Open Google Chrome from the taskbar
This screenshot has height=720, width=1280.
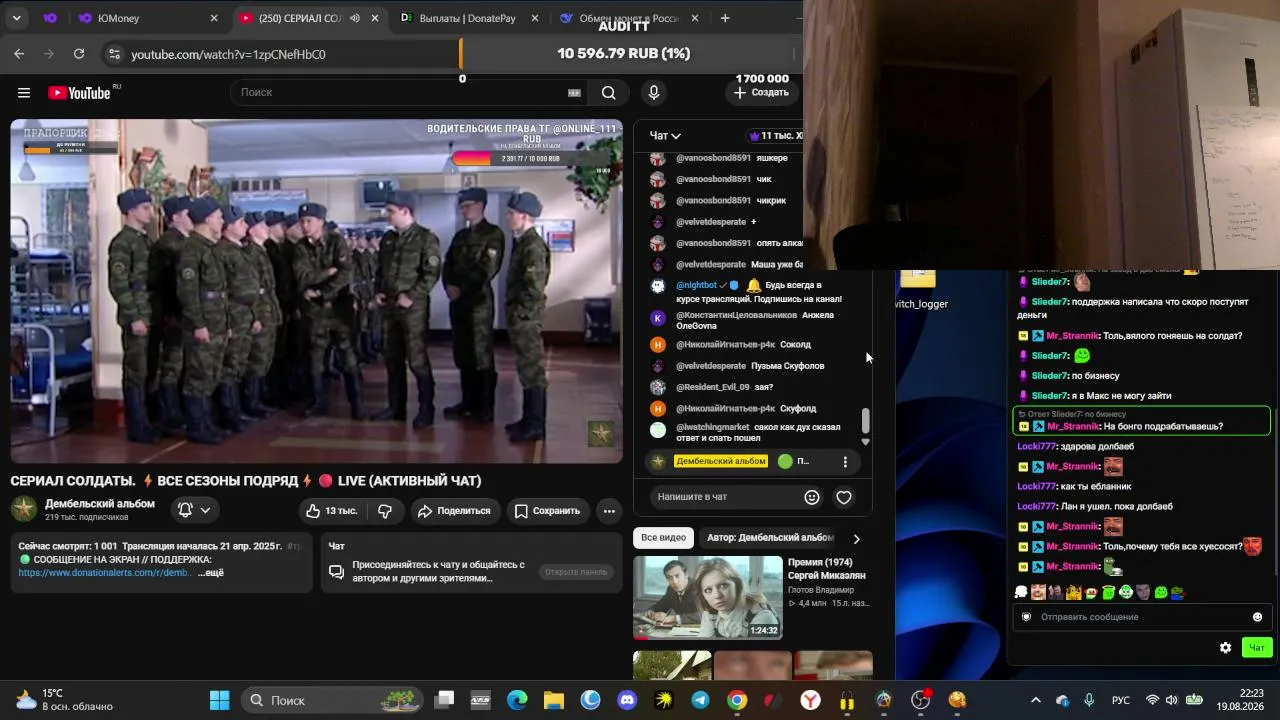[x=737, y=700]
